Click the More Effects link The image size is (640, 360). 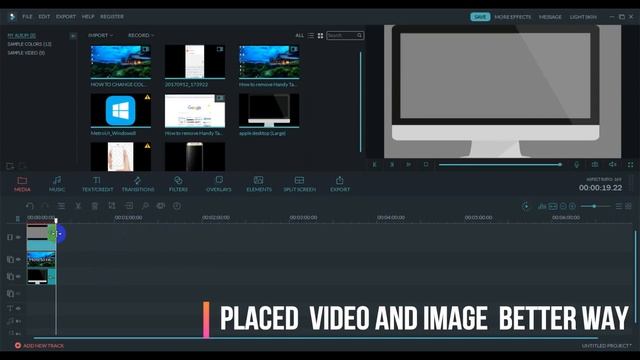point(513,17)
